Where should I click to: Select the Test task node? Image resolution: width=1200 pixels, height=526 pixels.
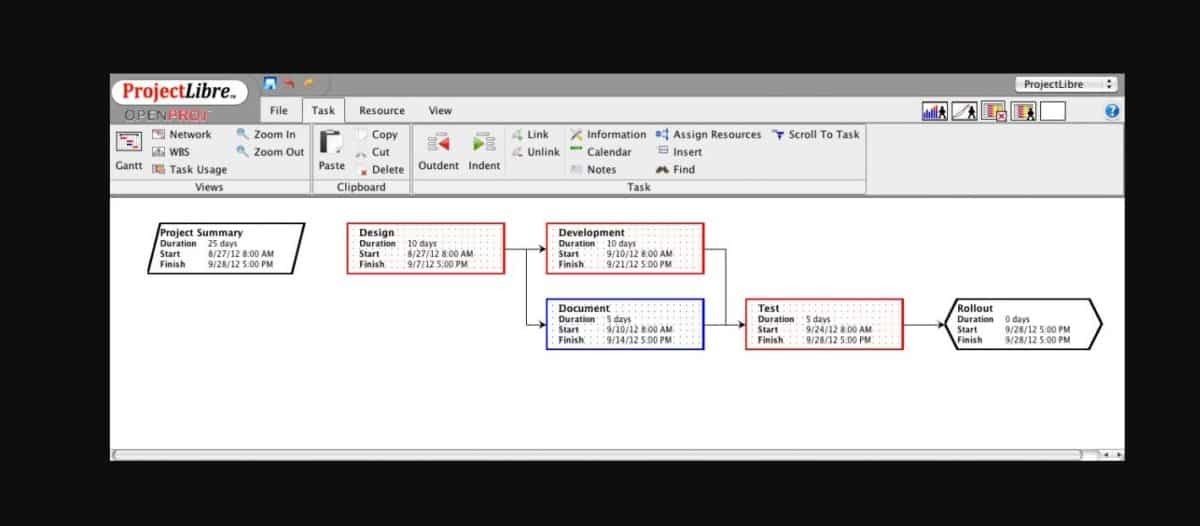coord(825,324)
